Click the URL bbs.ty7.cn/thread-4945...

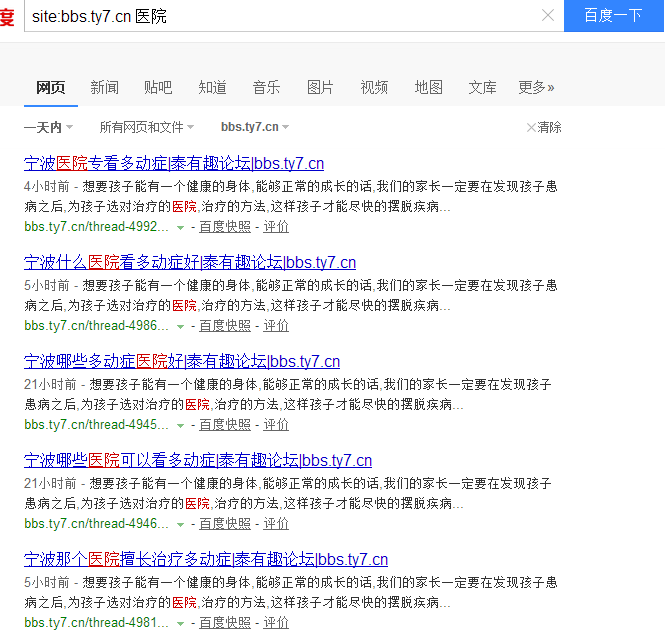tap(96, 424)
